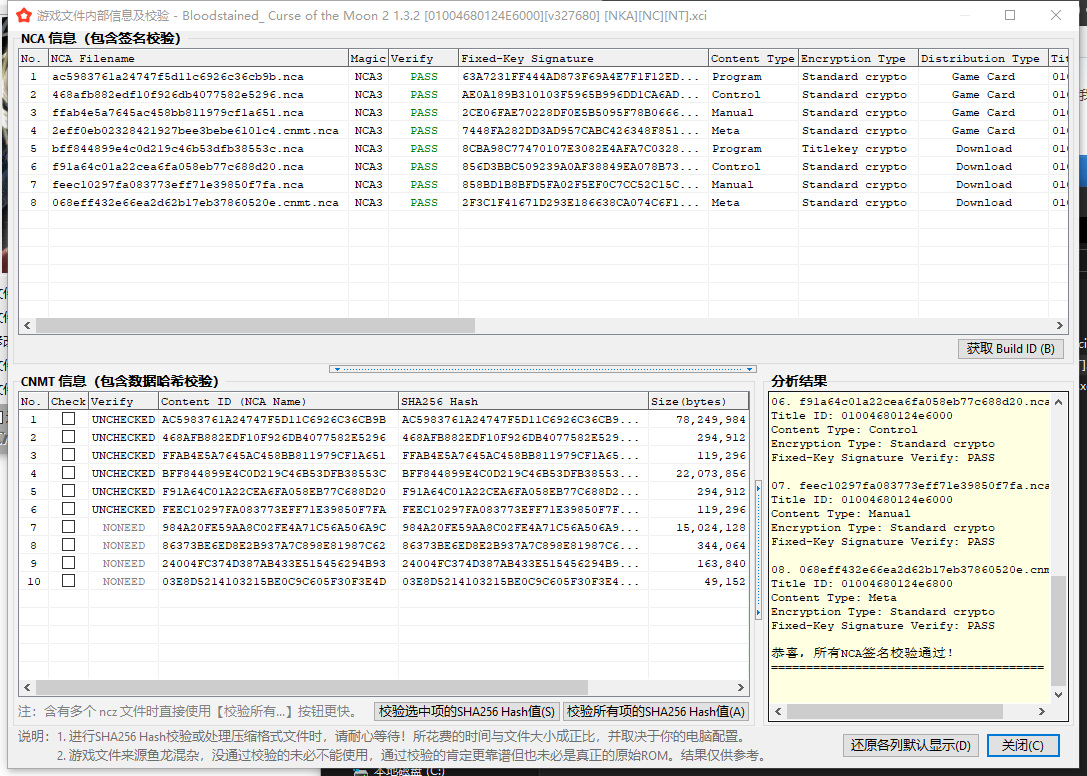Click right arrow of NCA table horizontal scrollbar
1087x776 pixels.
[x=1061, y=326]
